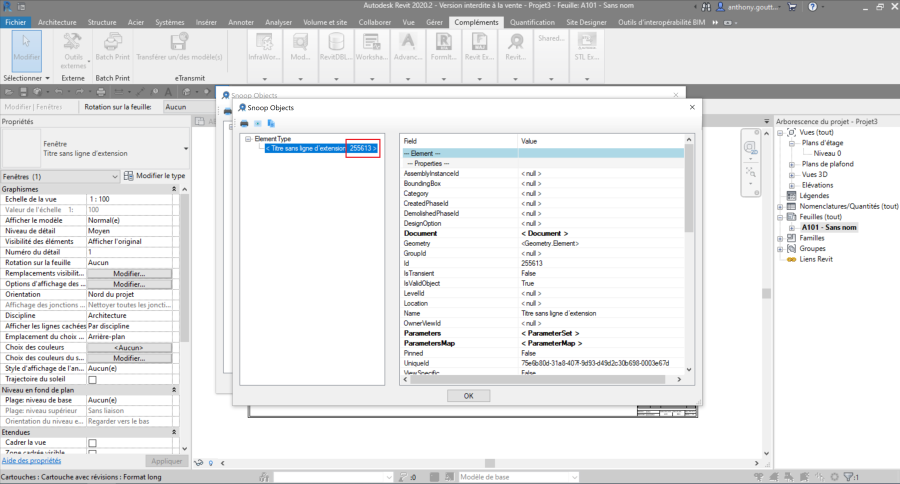The height and width of the screenshot is (484, 900).
Task: Open the Aide des propriétés link
Action: (31, 461)
